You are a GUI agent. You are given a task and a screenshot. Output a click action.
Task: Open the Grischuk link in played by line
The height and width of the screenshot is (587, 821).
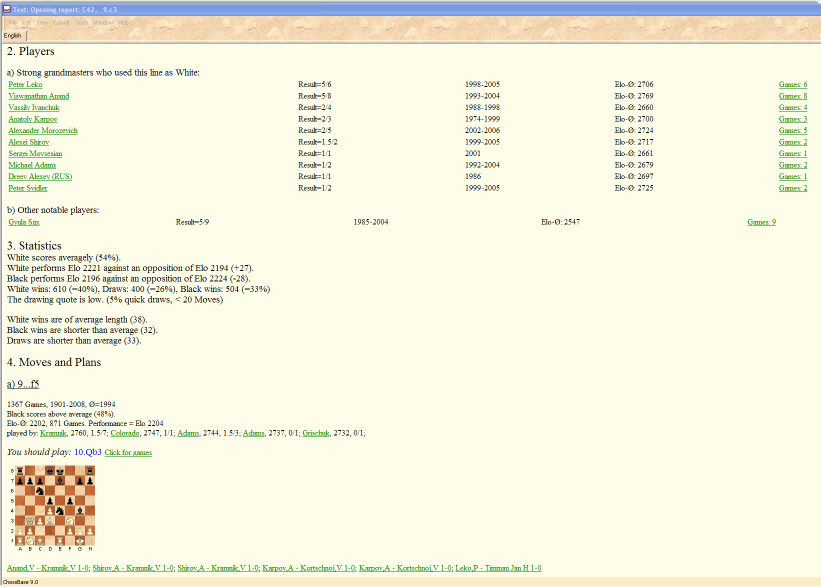pos(316,433)
